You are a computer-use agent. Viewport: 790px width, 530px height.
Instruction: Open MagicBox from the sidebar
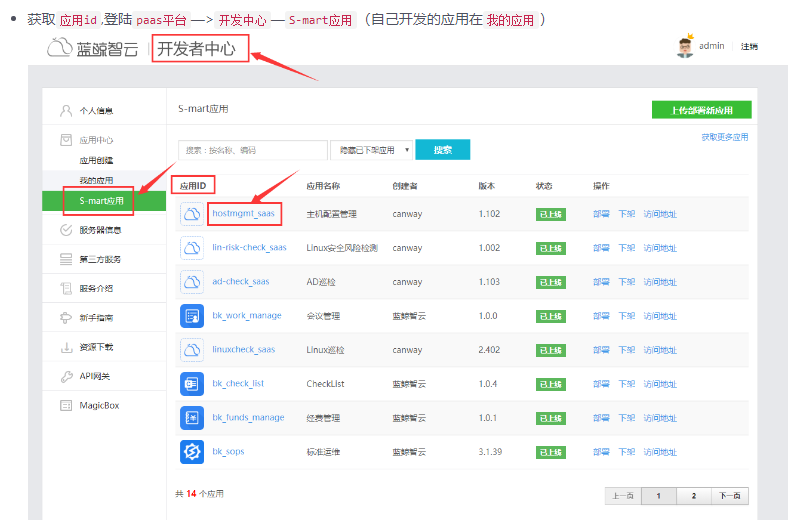98,405
